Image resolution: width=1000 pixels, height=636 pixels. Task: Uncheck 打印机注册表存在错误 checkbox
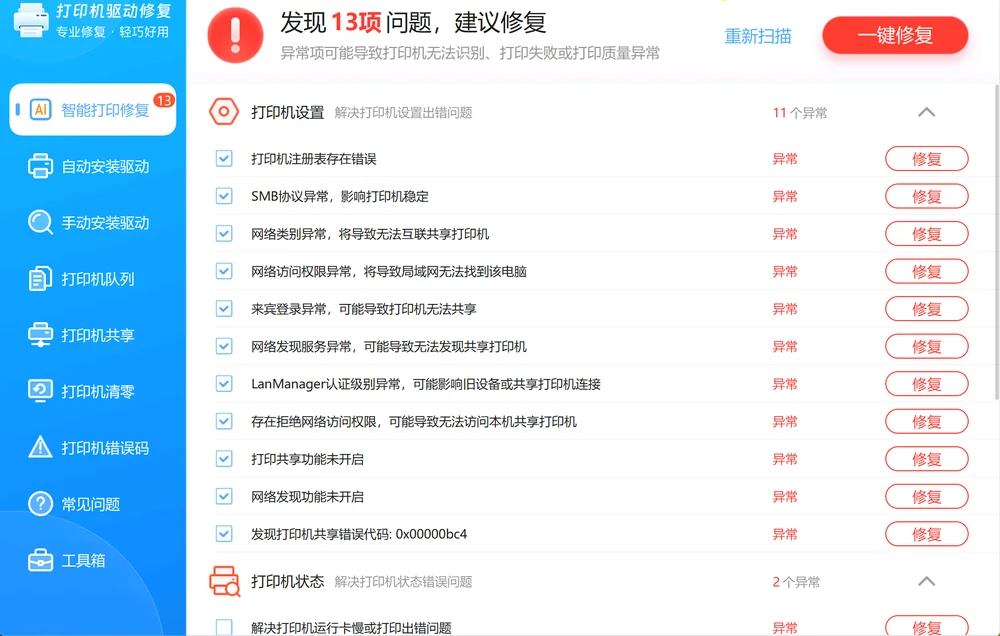[x=224, y=158]
